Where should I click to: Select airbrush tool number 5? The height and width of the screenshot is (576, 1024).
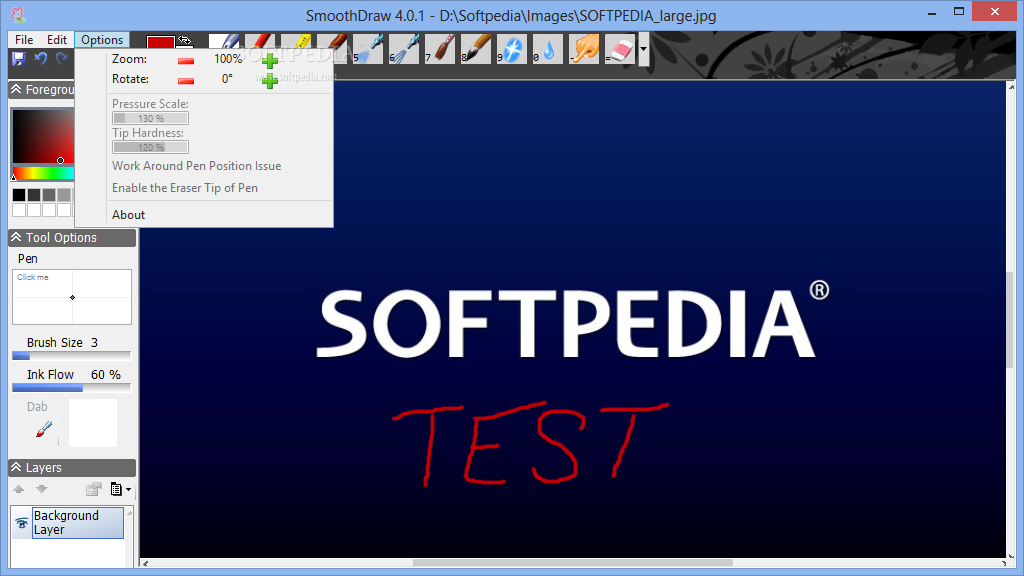point(368,49)
